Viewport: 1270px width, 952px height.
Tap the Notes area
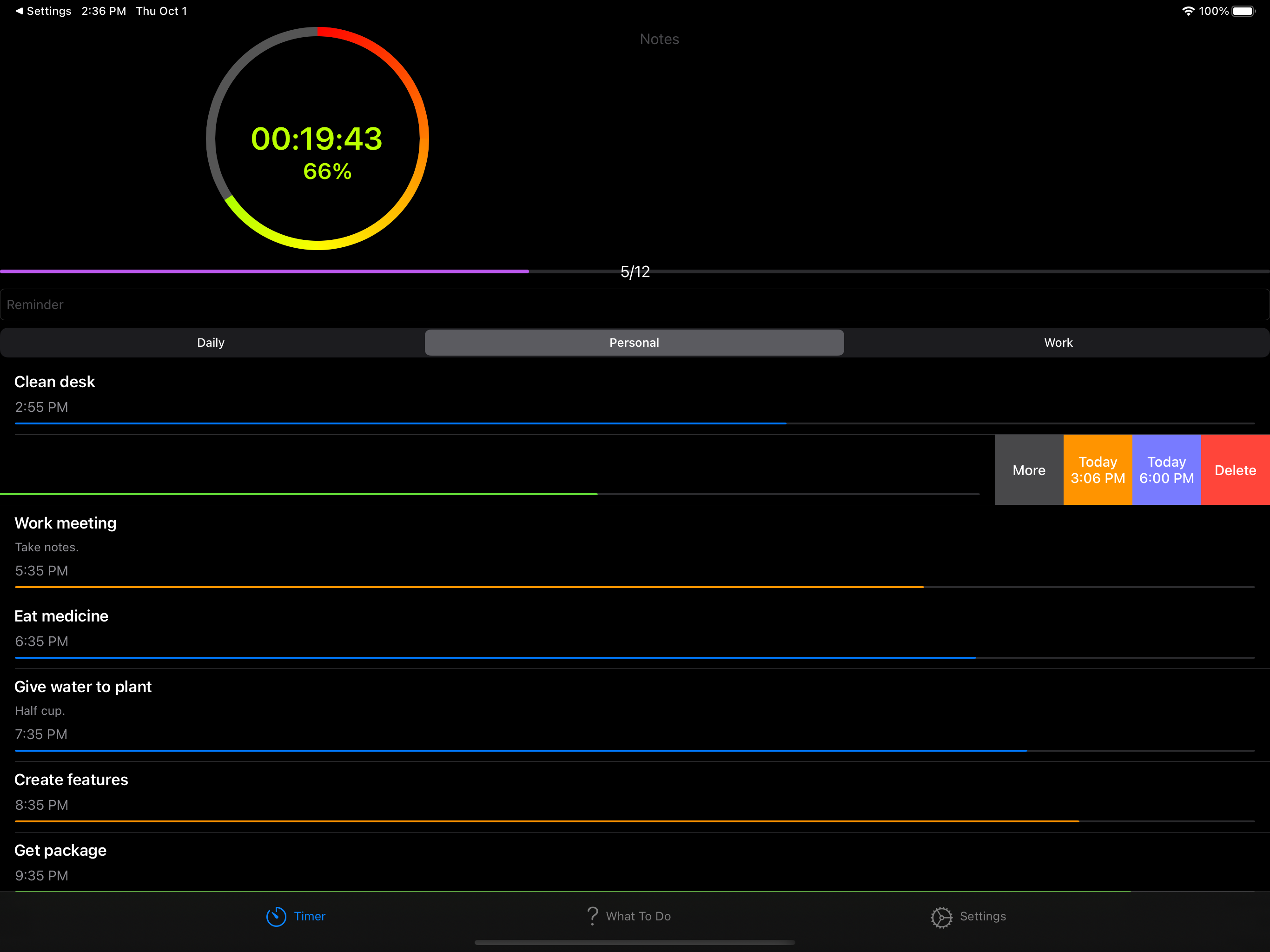point(659,39)
